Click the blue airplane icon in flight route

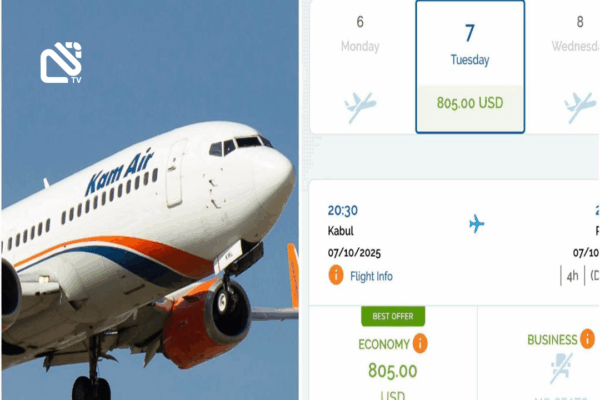tap(476, 224)
